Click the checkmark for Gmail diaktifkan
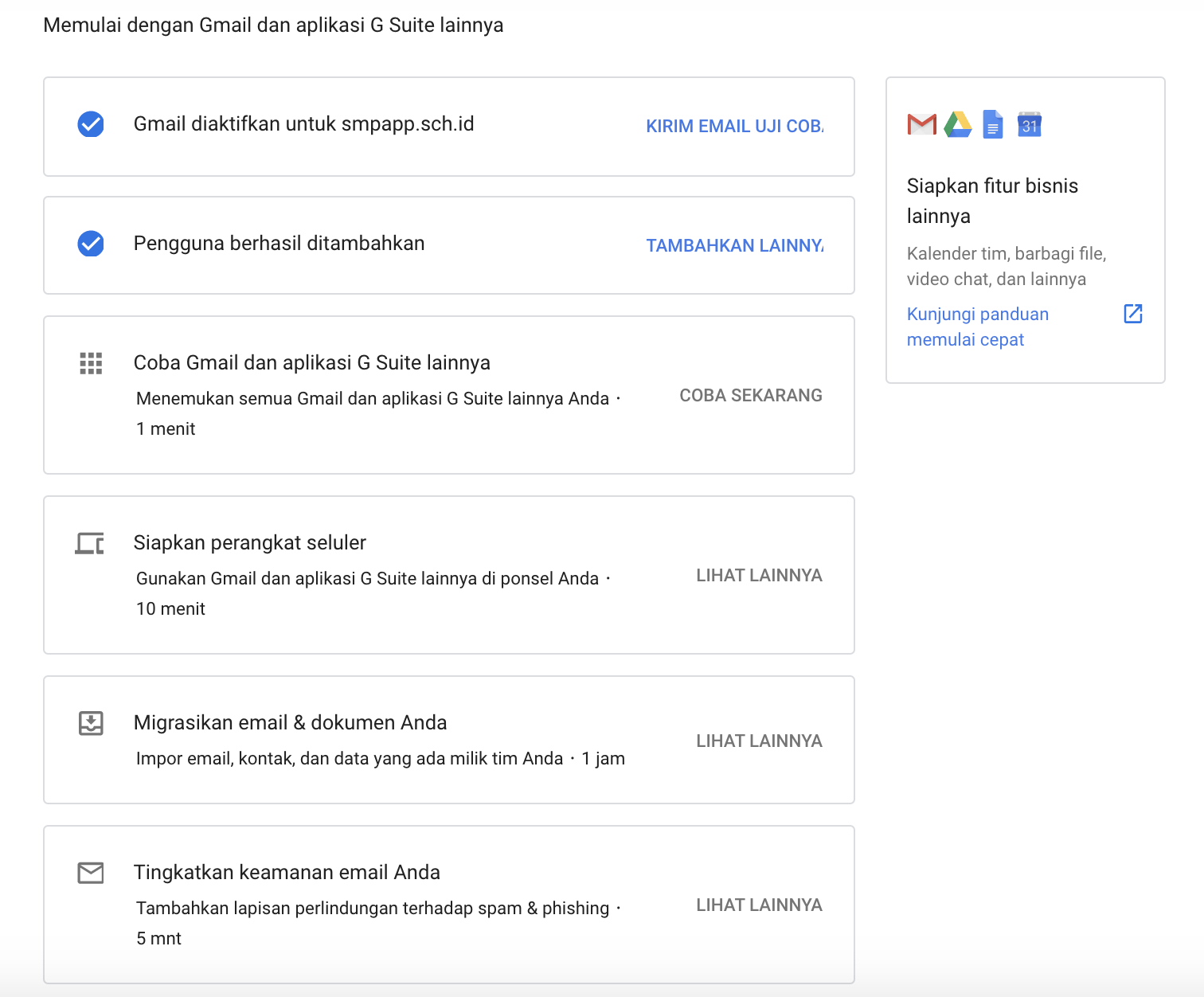The height and width of the screenshot is (997, 1204). click(90, 124)
